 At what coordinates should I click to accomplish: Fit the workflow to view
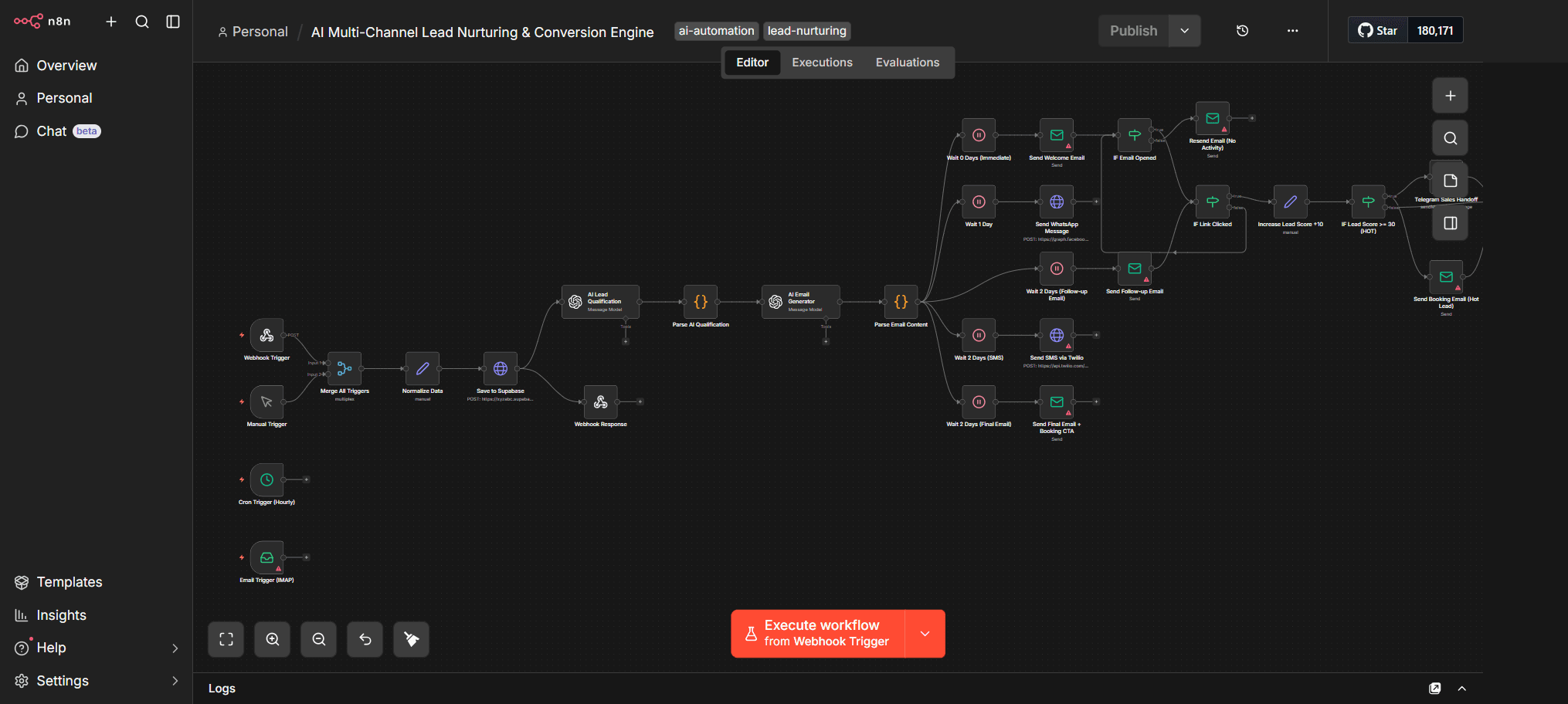pos(226,639)
